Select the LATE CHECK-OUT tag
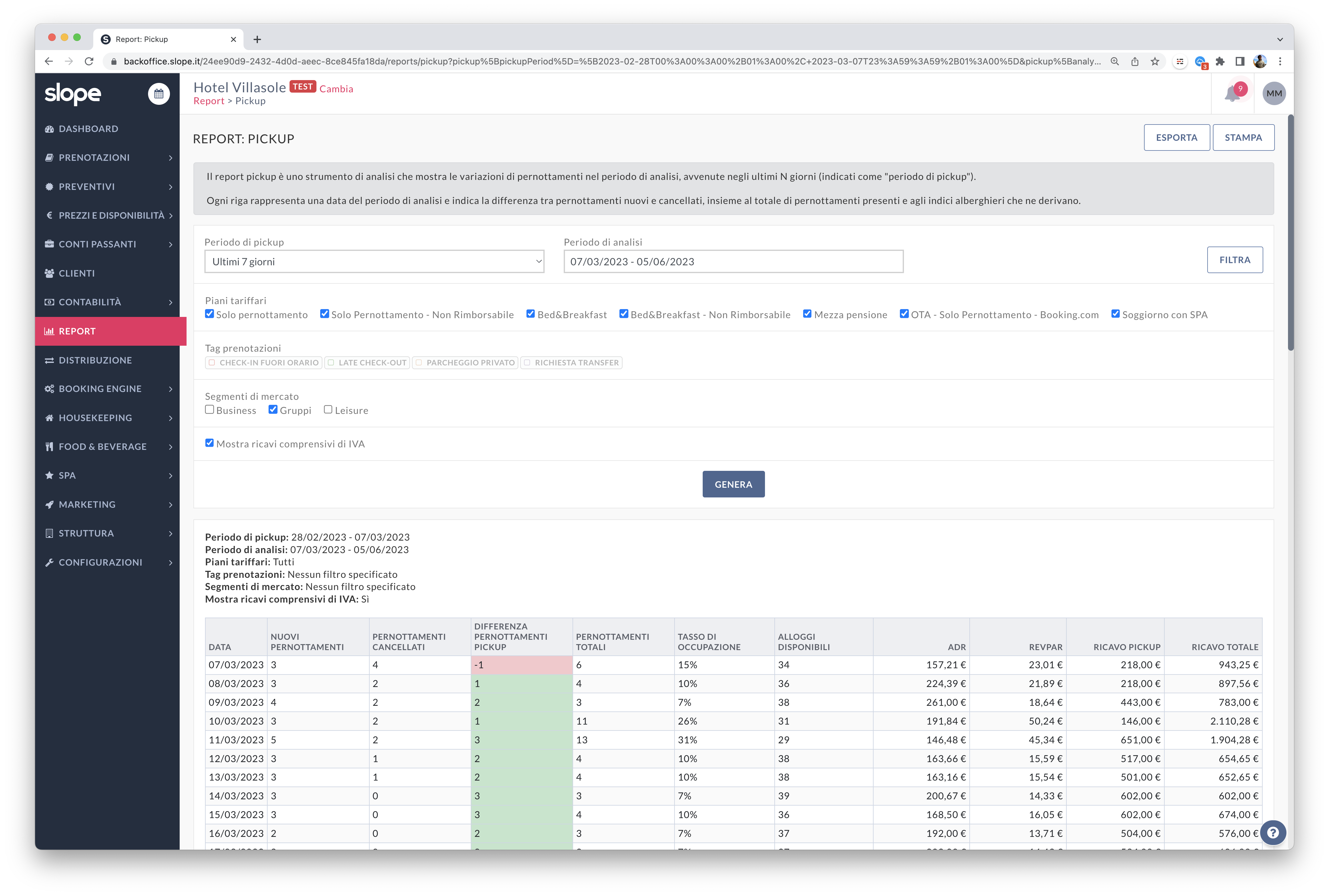The height and width of the screenshot is (896, 1329). click(367, 363)
